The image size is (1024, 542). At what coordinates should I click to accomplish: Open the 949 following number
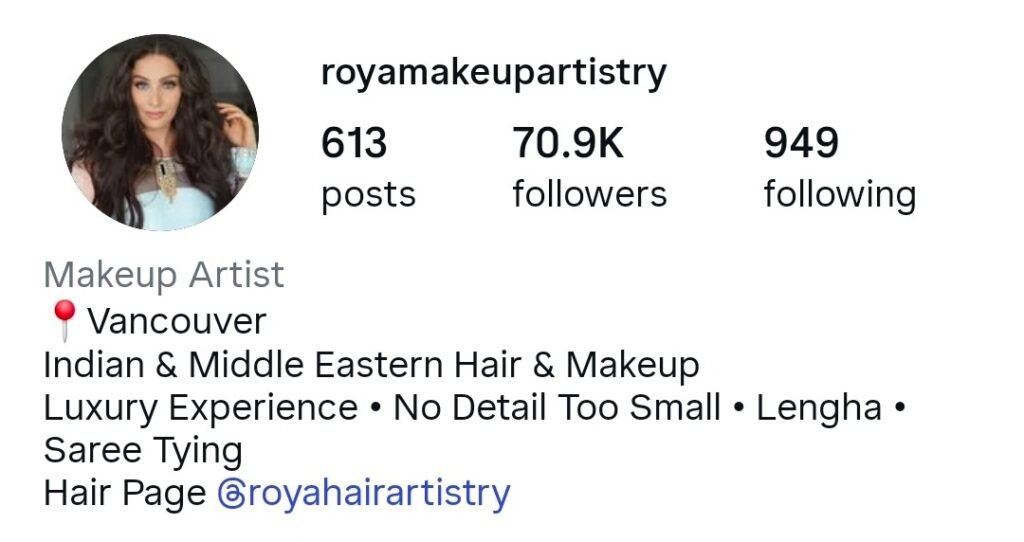(x=801, y=143)
